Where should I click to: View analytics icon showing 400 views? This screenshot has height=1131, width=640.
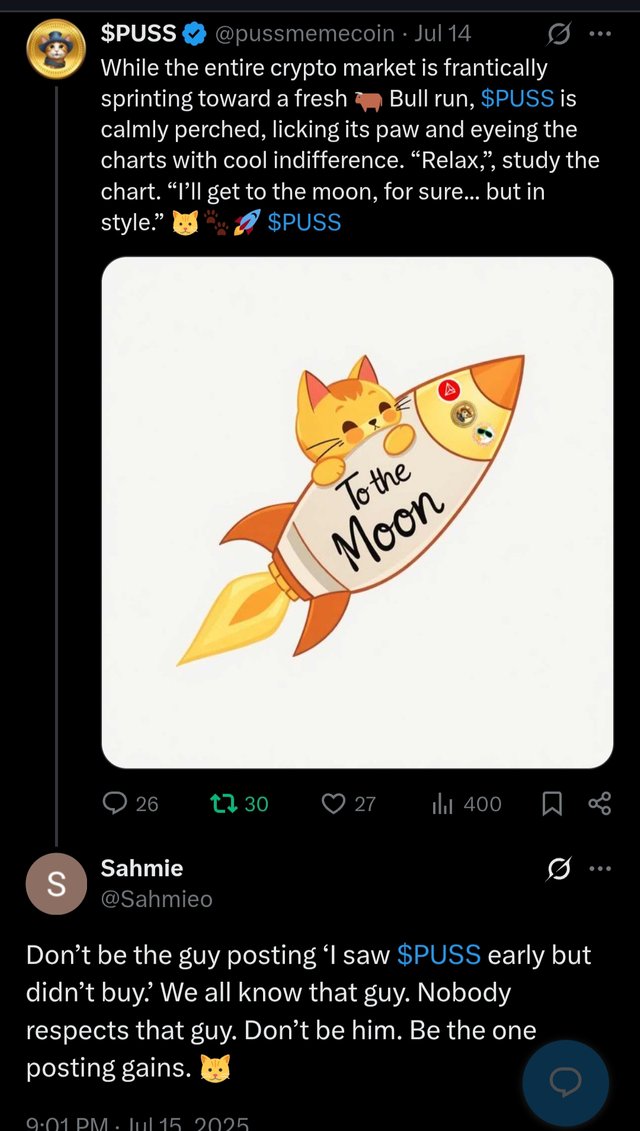click(442, 804)
